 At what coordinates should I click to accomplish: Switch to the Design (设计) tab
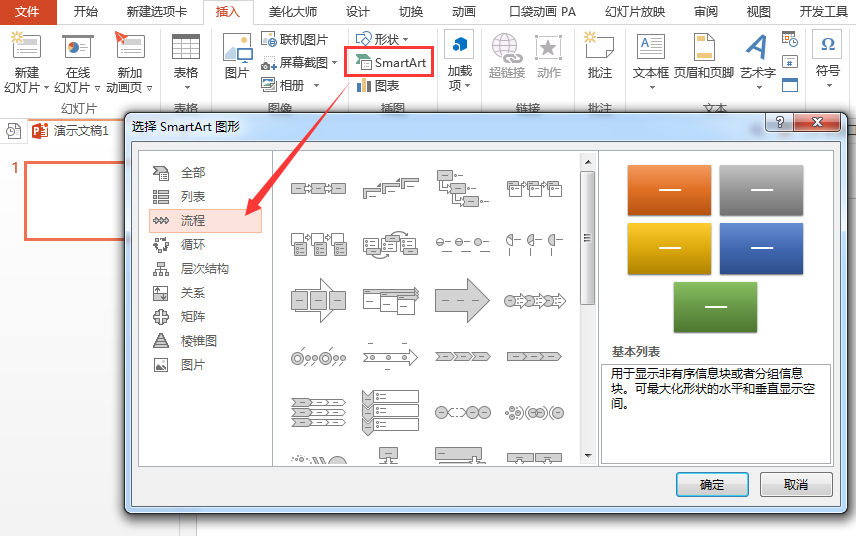pos(358,11)
